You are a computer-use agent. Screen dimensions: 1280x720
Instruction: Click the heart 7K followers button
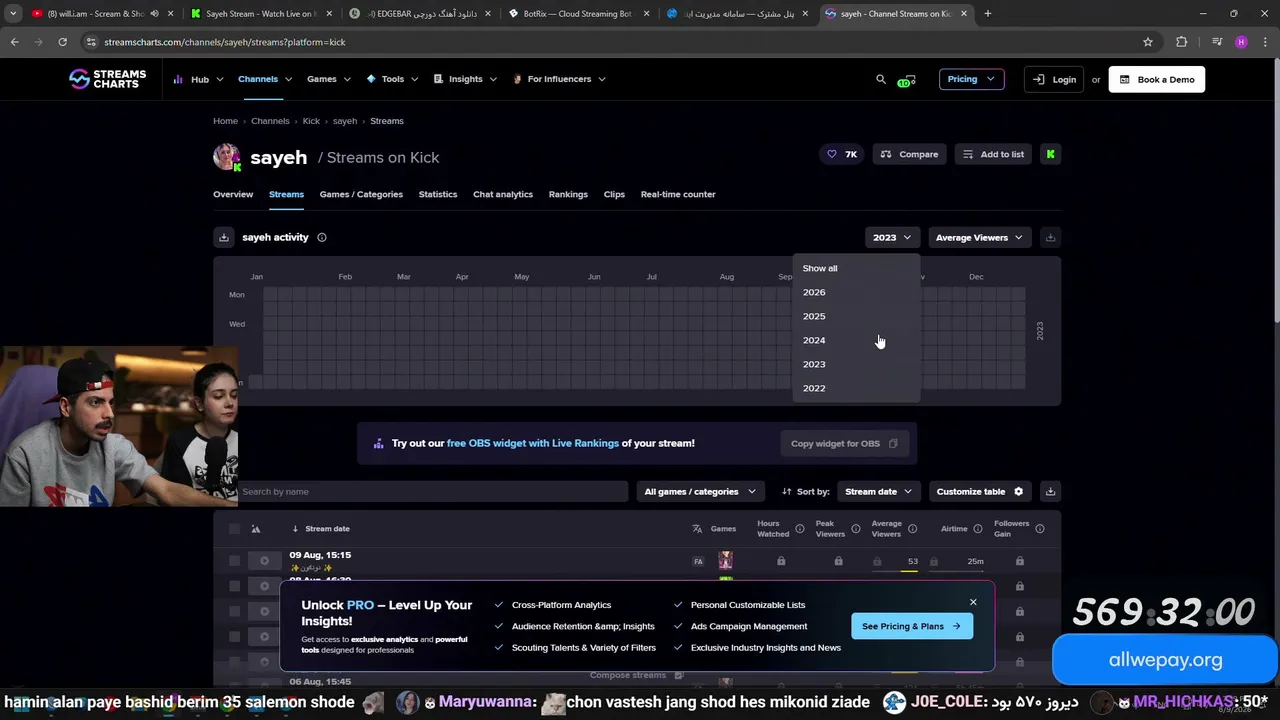click(842, 154)
